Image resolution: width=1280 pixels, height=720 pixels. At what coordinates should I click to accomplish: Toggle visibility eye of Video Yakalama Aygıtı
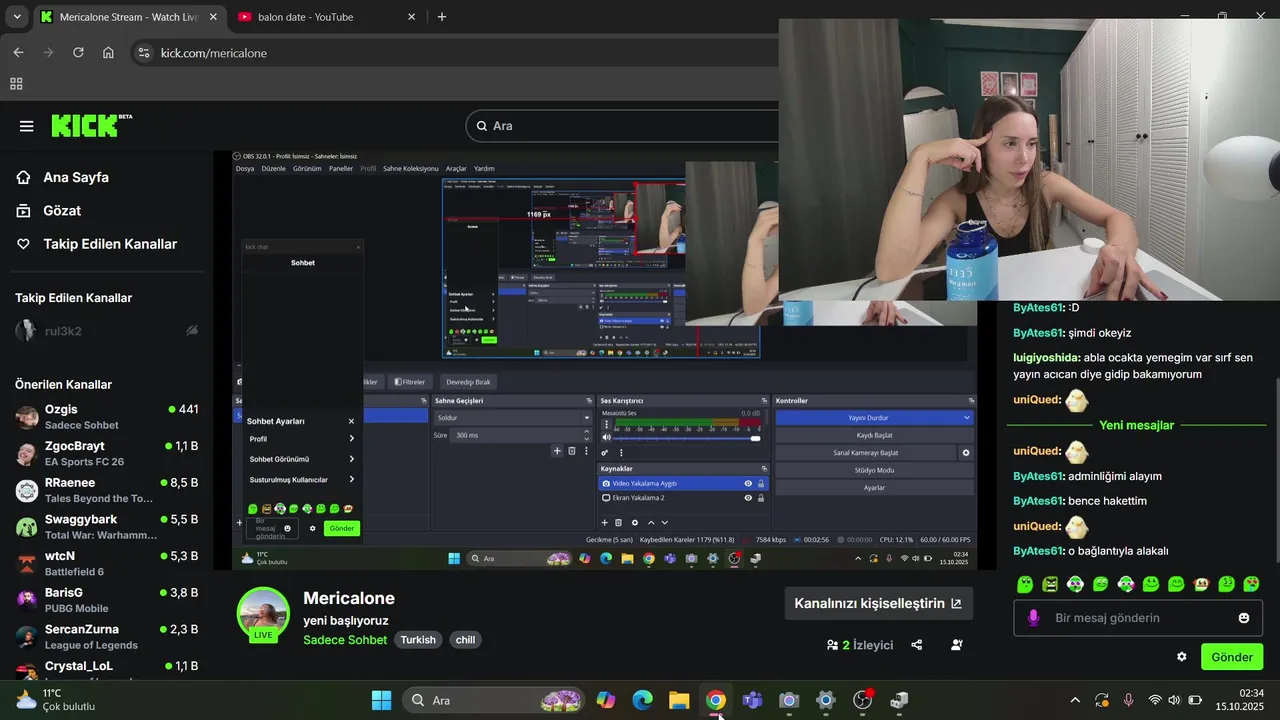tap(748, 484)
